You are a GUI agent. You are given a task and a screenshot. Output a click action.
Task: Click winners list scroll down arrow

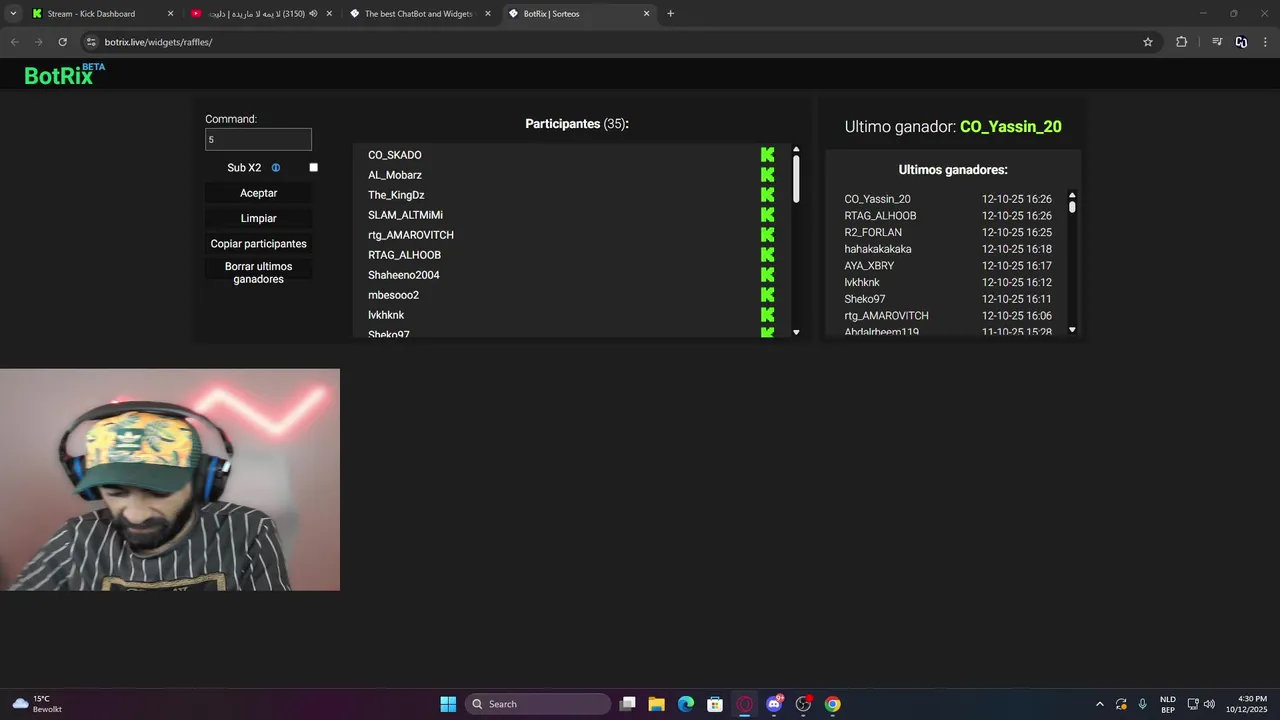[x=1072, y=329]
